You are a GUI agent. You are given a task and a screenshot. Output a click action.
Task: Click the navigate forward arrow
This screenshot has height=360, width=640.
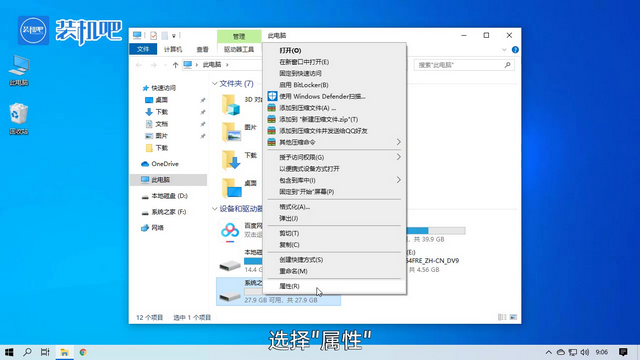153,65
